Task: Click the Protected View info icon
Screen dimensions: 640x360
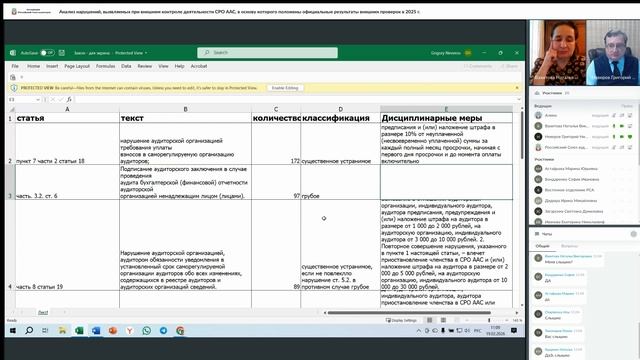Action: pyautogui.click(x=14, y=88)
